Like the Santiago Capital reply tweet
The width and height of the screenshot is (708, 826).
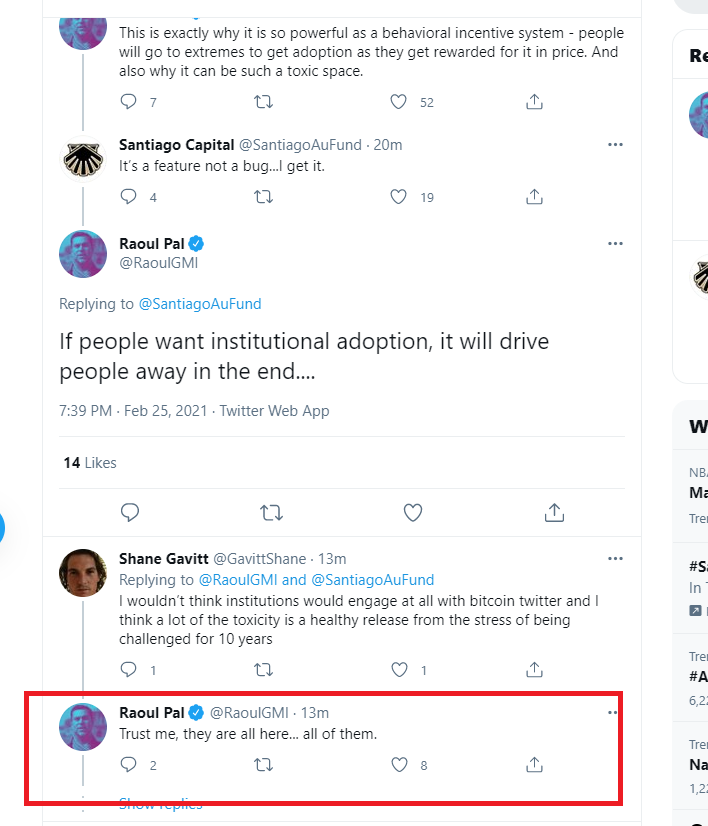tap(399, 197)
